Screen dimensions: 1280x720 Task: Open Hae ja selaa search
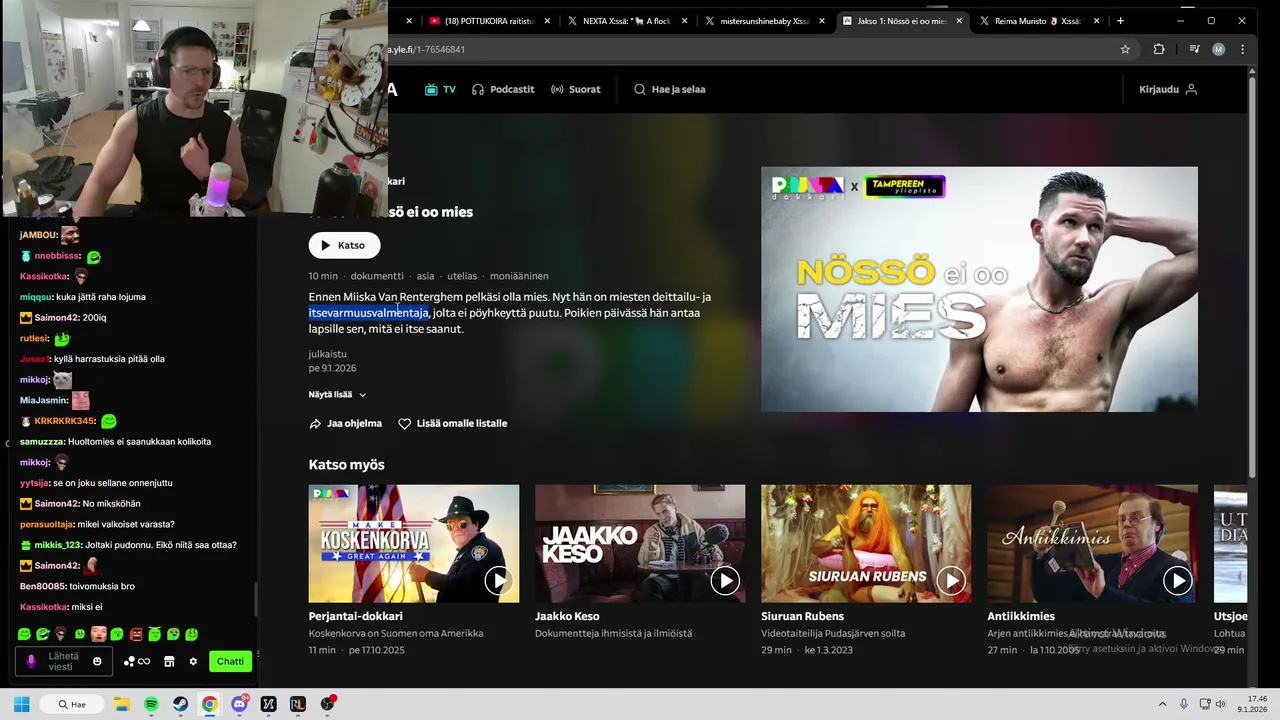(669, 89)
